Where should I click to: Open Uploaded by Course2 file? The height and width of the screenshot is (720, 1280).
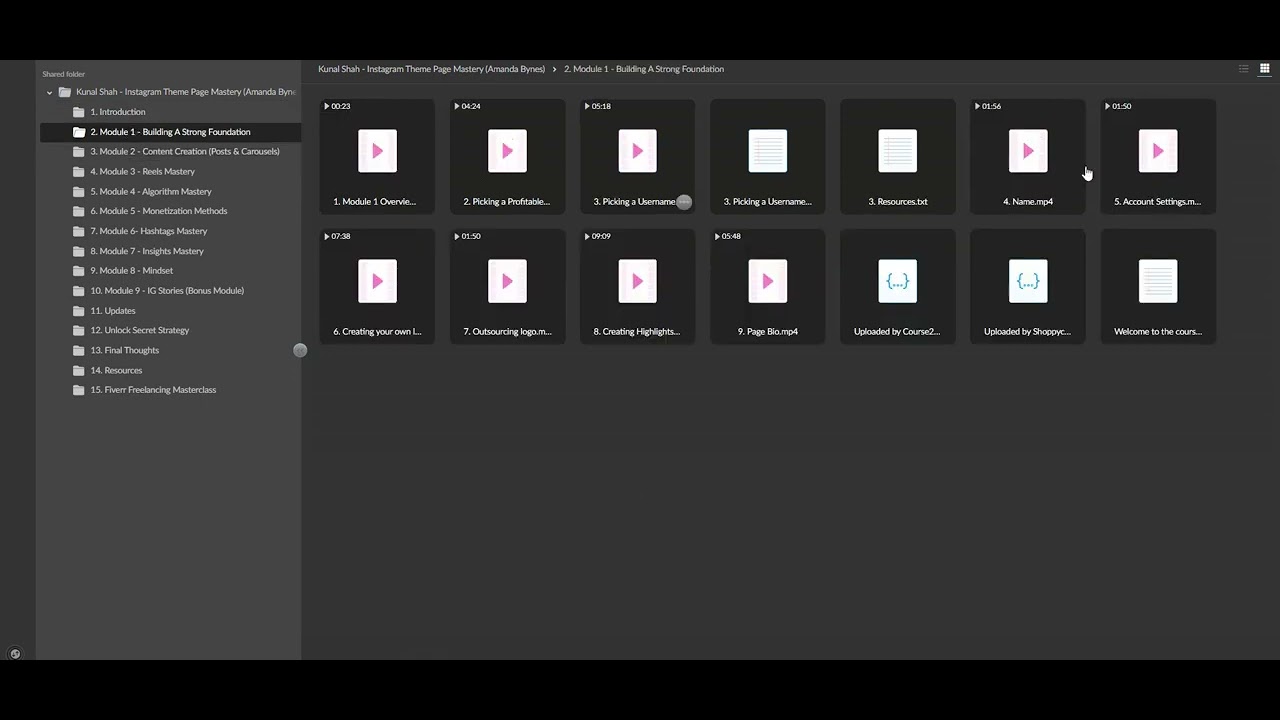[898, 286]
